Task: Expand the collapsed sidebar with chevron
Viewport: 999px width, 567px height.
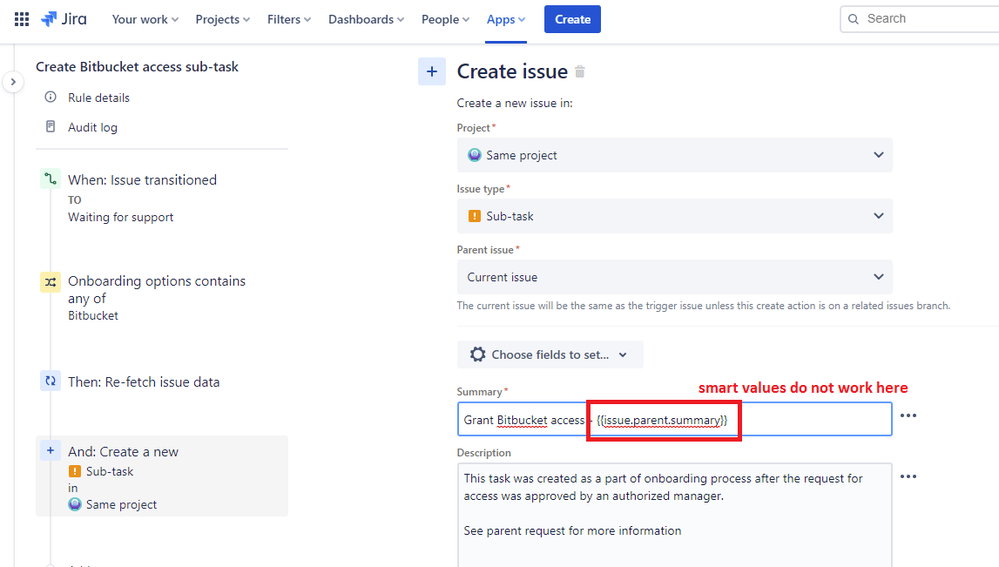Action: point(13,82)
